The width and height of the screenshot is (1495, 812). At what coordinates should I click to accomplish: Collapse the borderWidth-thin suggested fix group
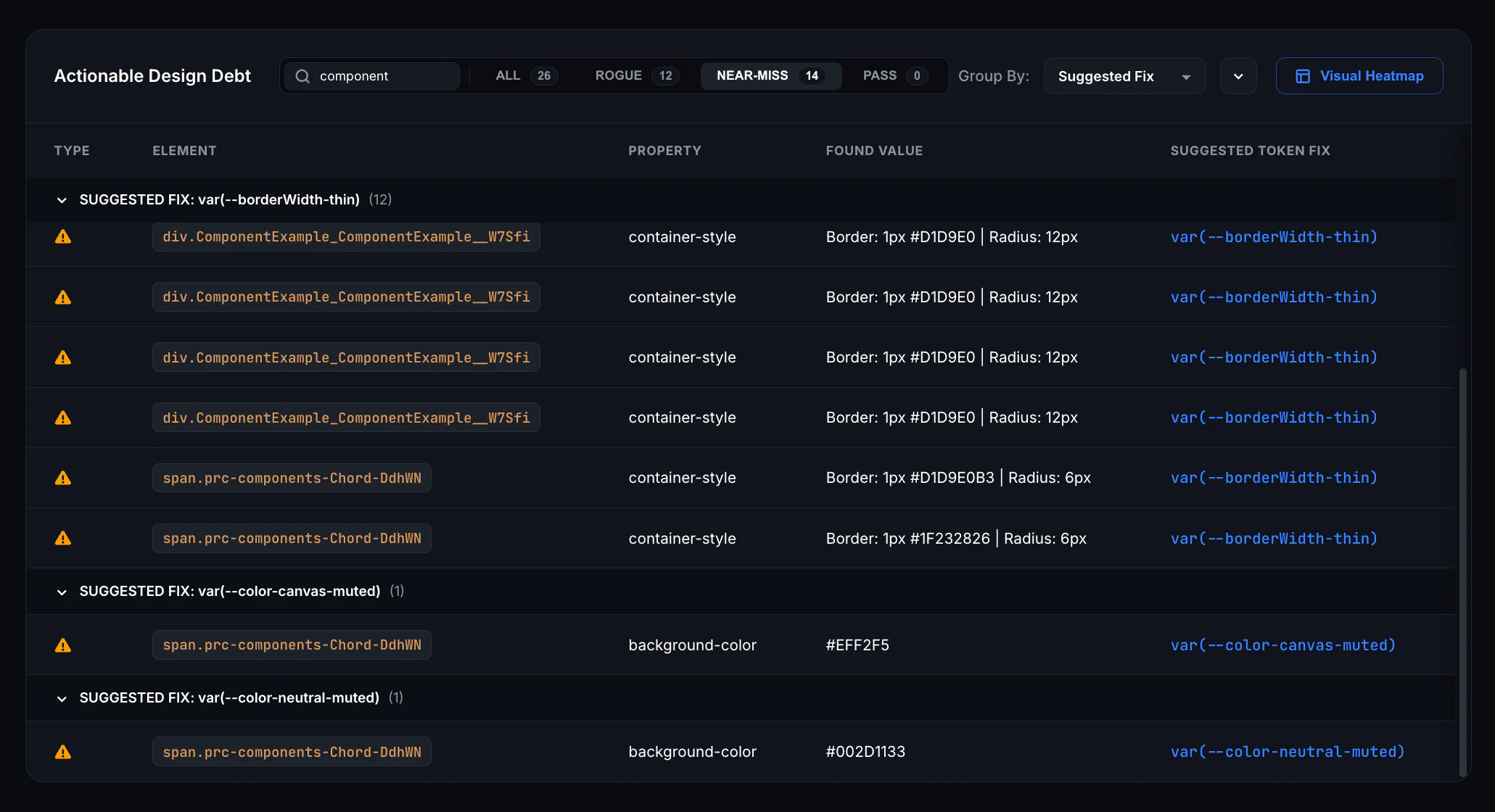coord(62,200)
